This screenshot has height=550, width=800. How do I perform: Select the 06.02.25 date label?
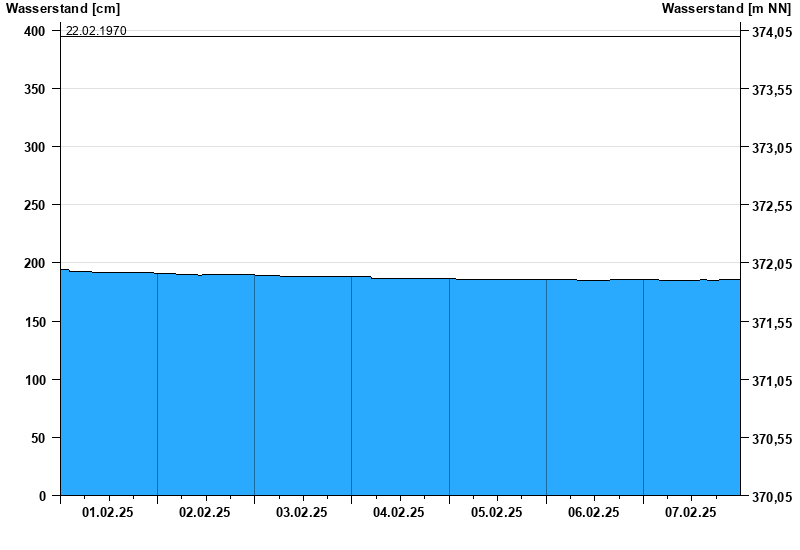point(593,513)
